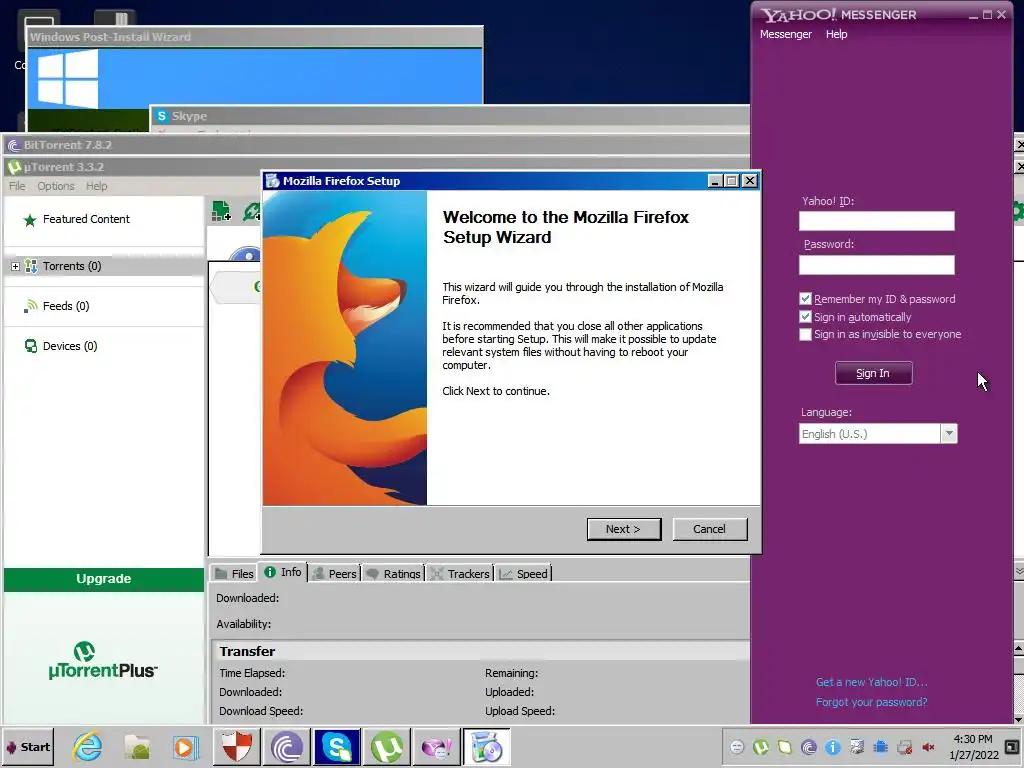Click the Firefox Setup title bar icon

(273, 181)
